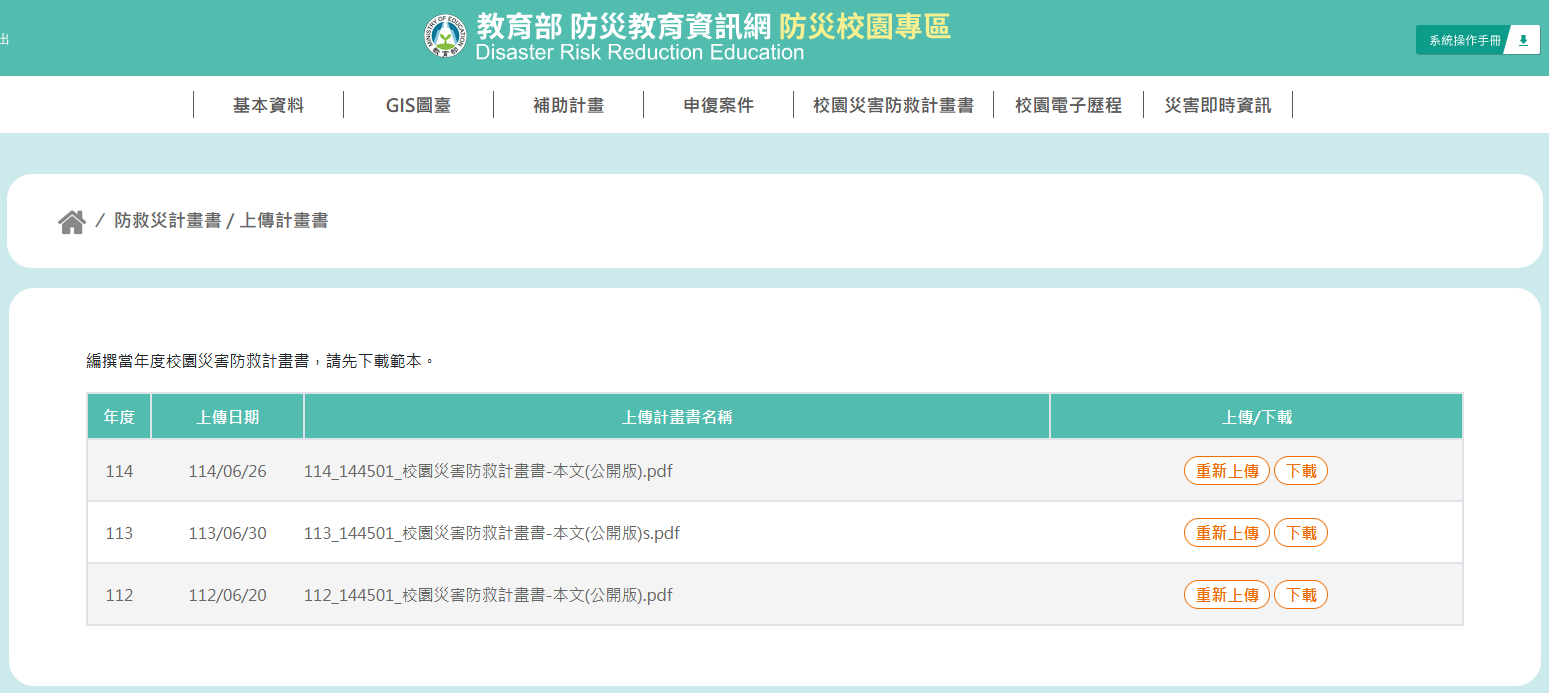The width and height of the screenshot is (1549, 693).
Task: Download the year 112 plan document
Action: point(1300,595)
